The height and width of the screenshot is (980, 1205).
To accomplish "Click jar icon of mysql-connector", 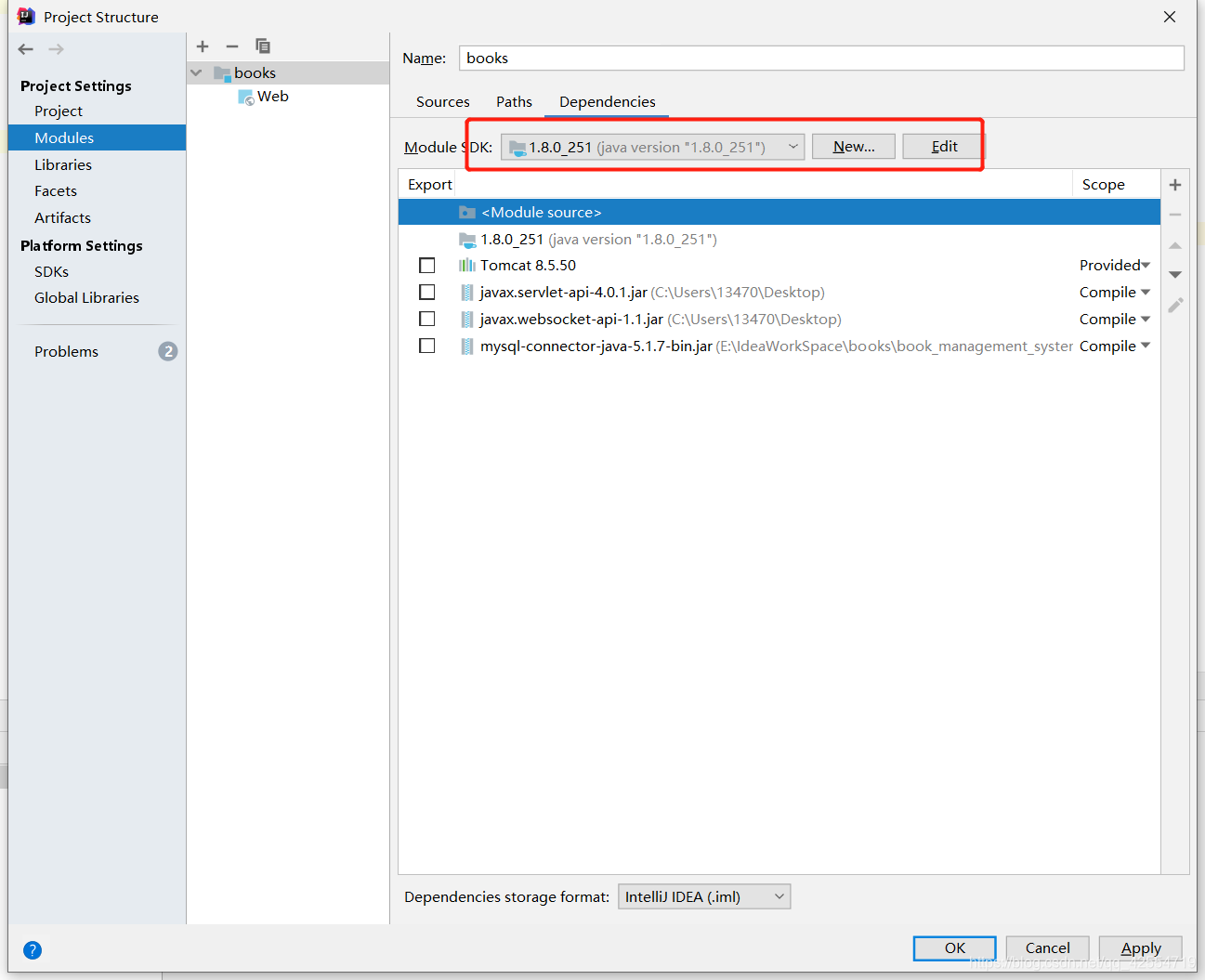I will click(x=467, y=346).
